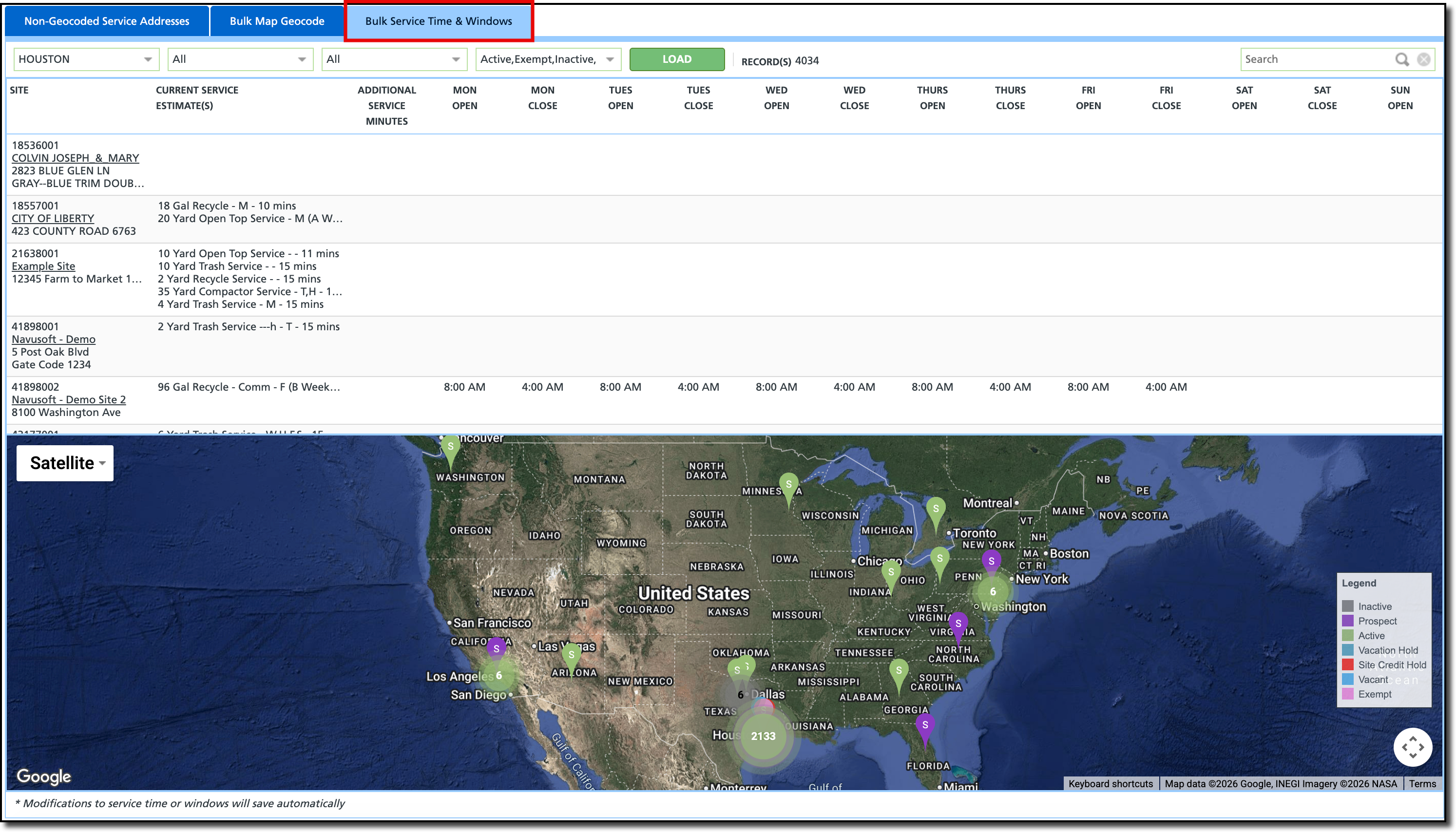Click the Exempt pink legend swatch
1456x832 pixels.
click(1347, 694)
